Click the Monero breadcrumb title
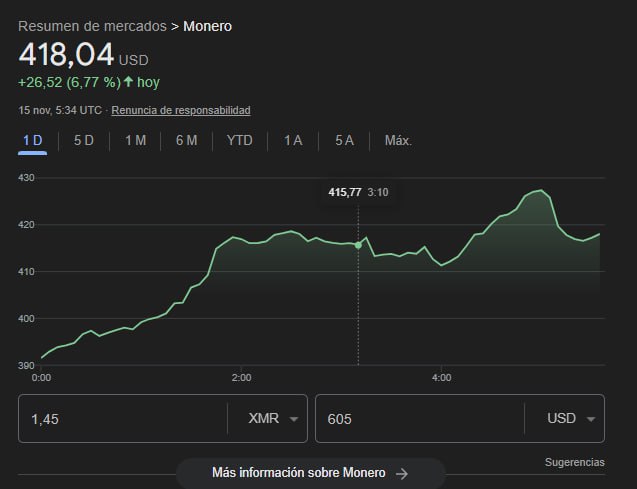 tap(207, 26)
